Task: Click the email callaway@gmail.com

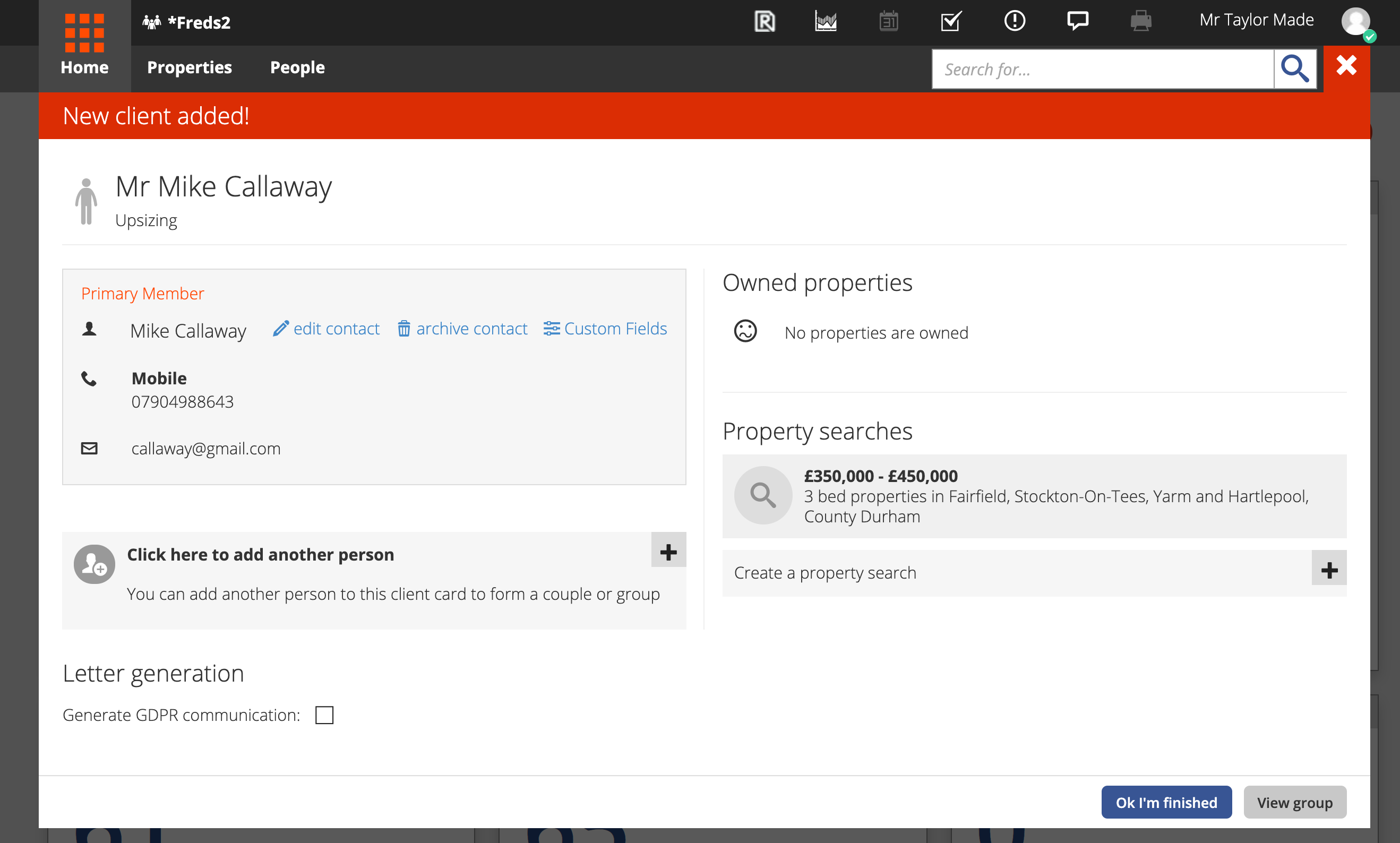Action: [x=206, y=449]
